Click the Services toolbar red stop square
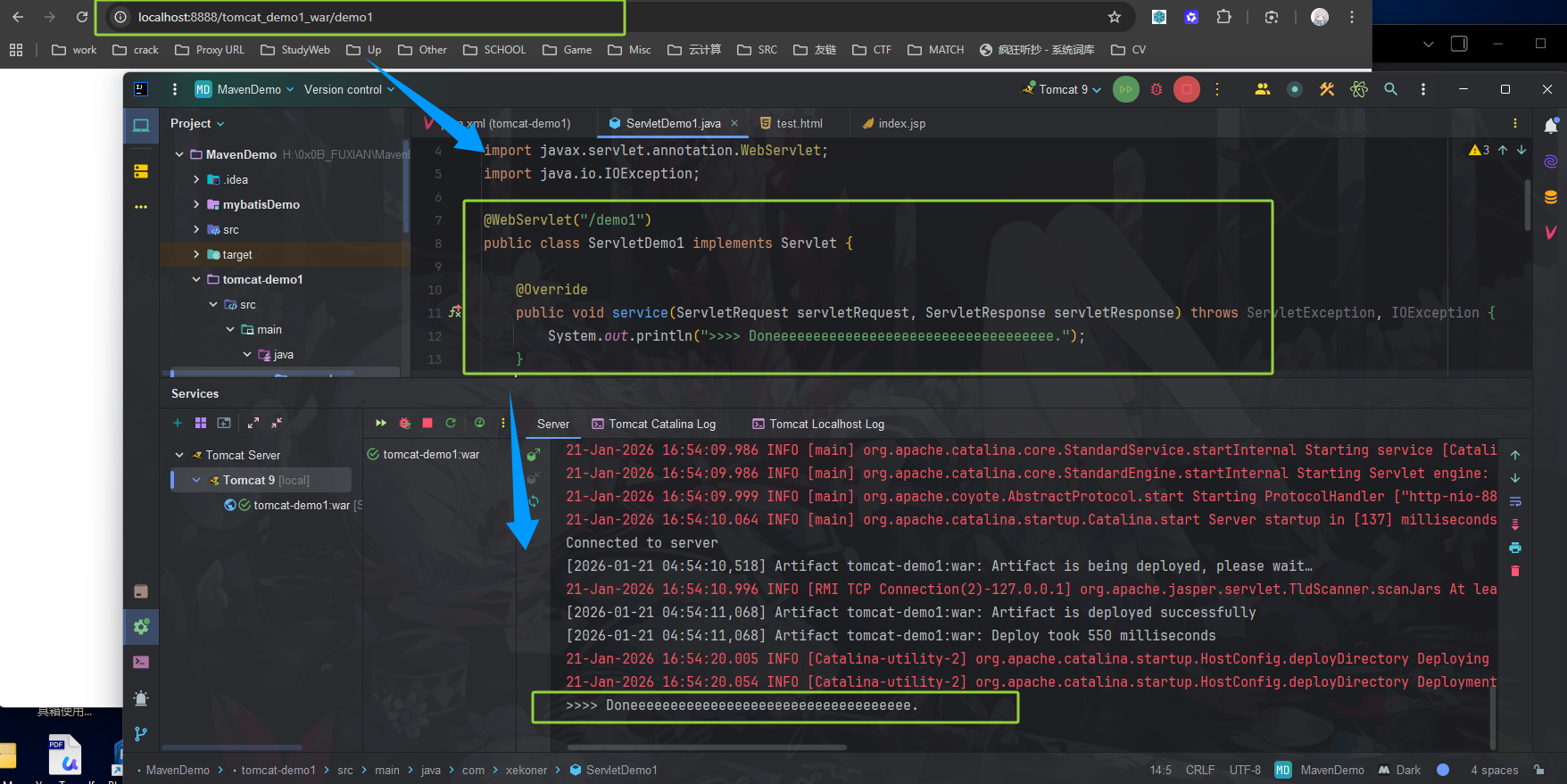1567x784 pixels. click(x=427, y=423)
